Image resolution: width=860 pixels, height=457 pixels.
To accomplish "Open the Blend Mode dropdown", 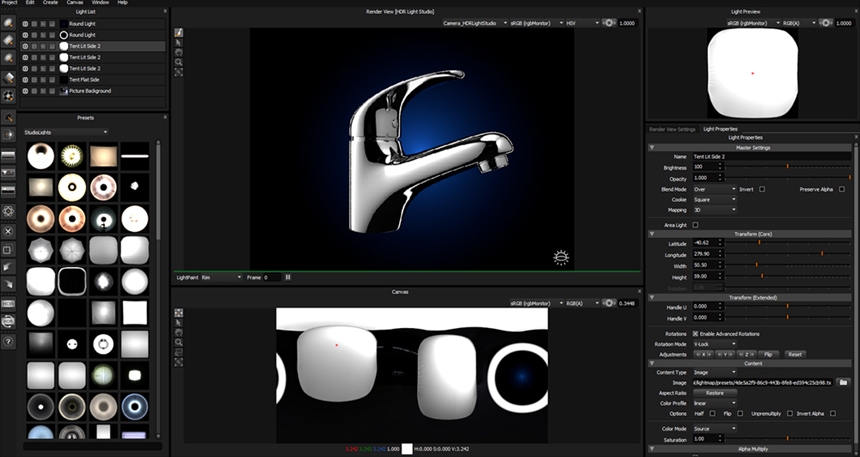I will point(714,189).
